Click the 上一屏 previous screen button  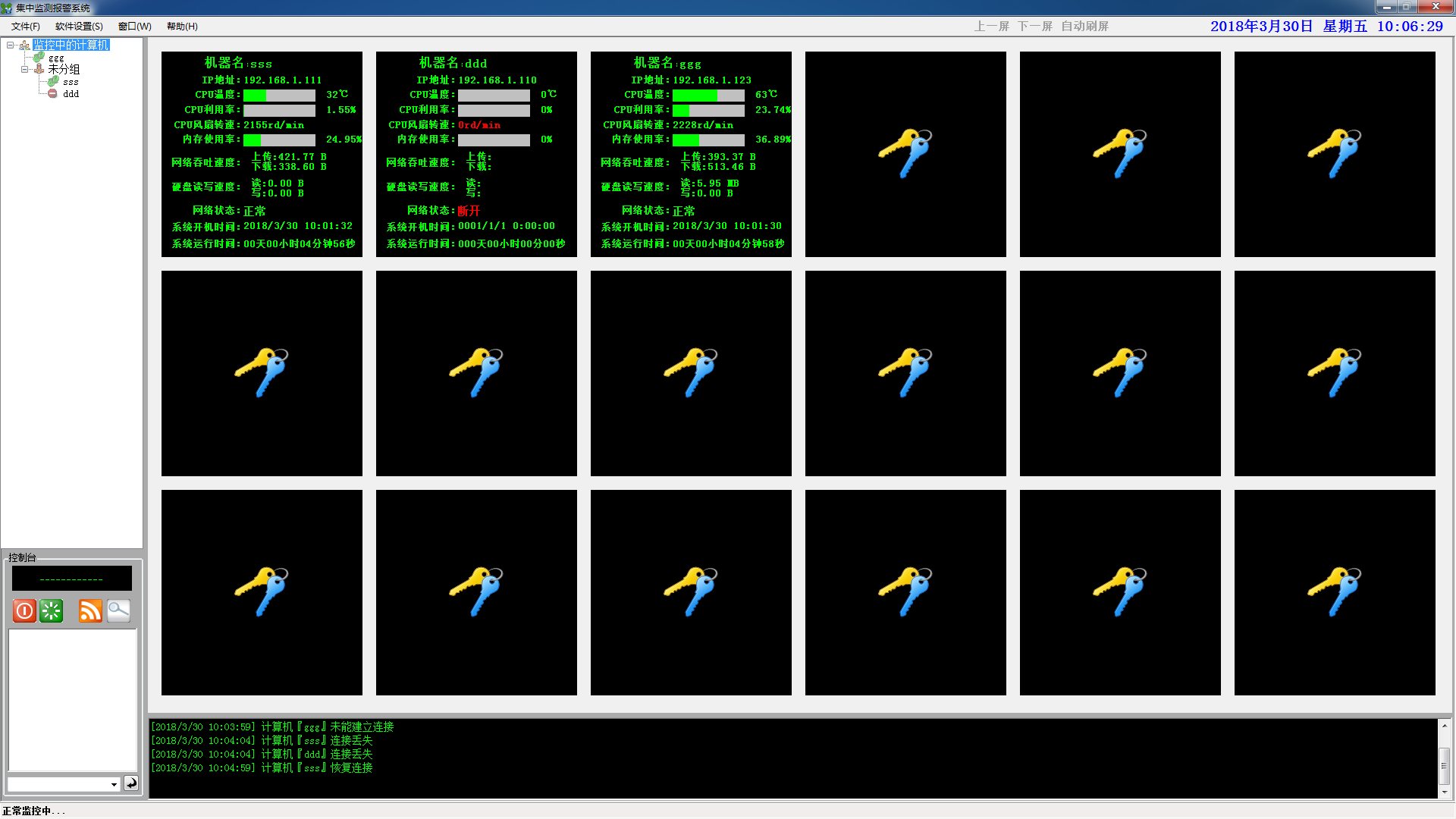991,27
